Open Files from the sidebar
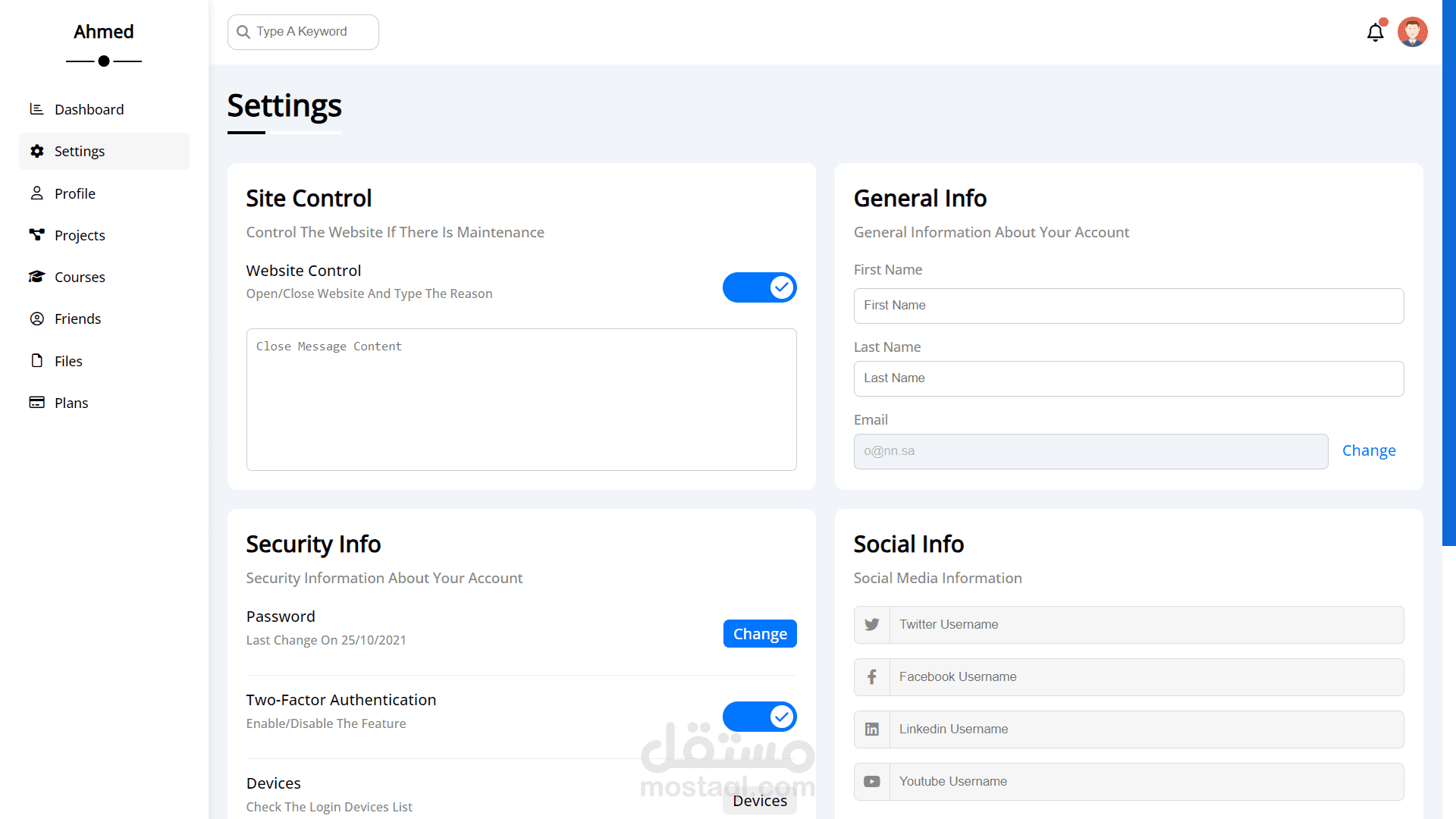 coord(68,361)
